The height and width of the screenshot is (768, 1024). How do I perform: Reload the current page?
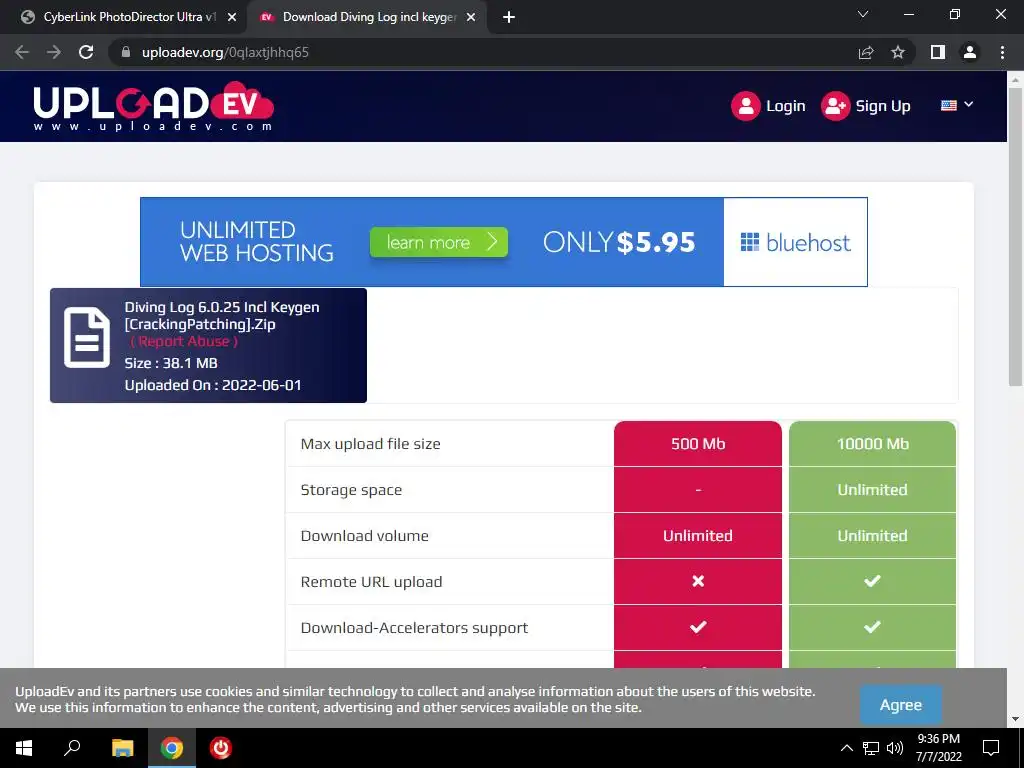point(86,52)
